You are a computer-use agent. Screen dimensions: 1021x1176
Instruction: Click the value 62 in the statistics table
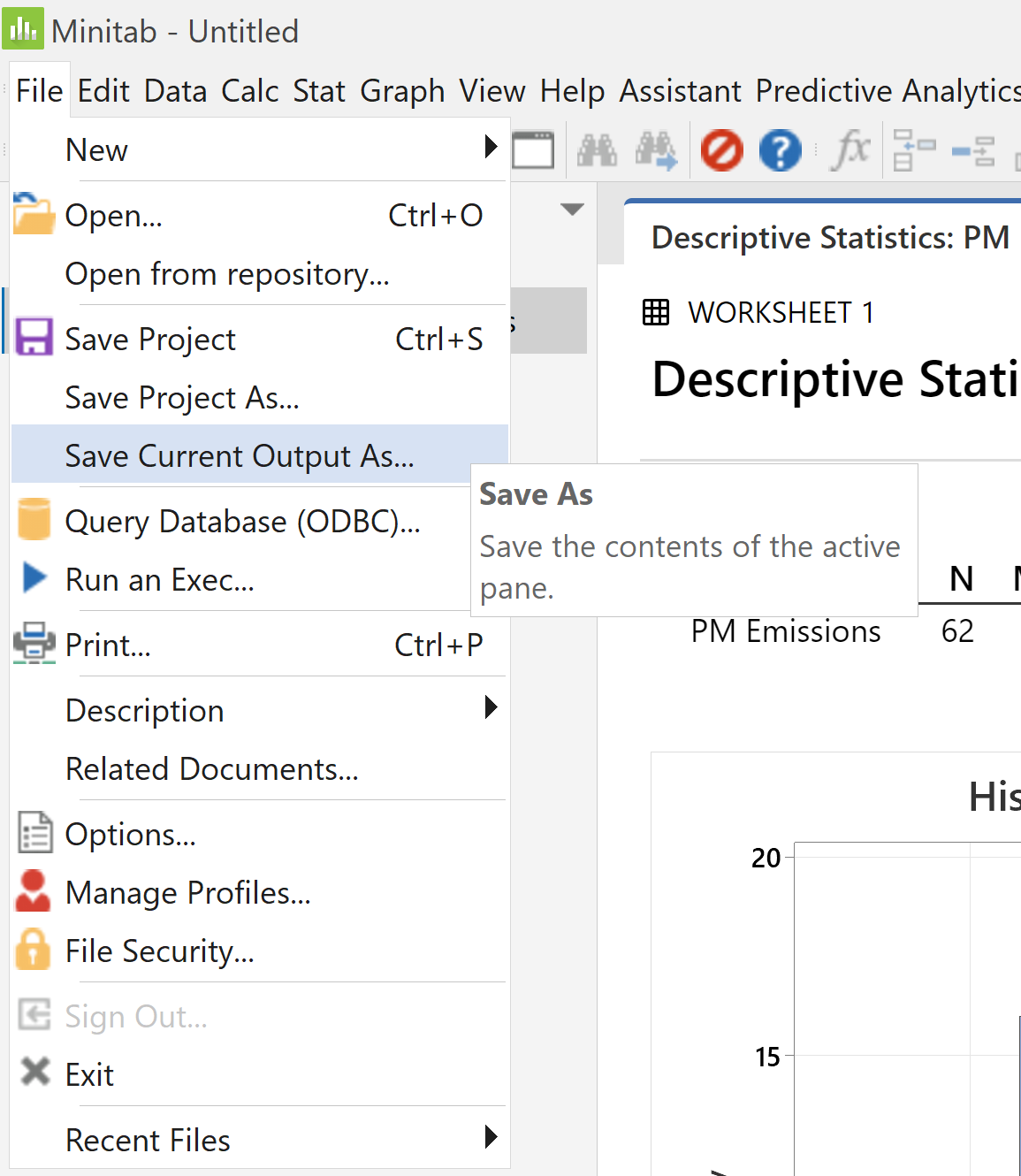click(x=957, y=630)
